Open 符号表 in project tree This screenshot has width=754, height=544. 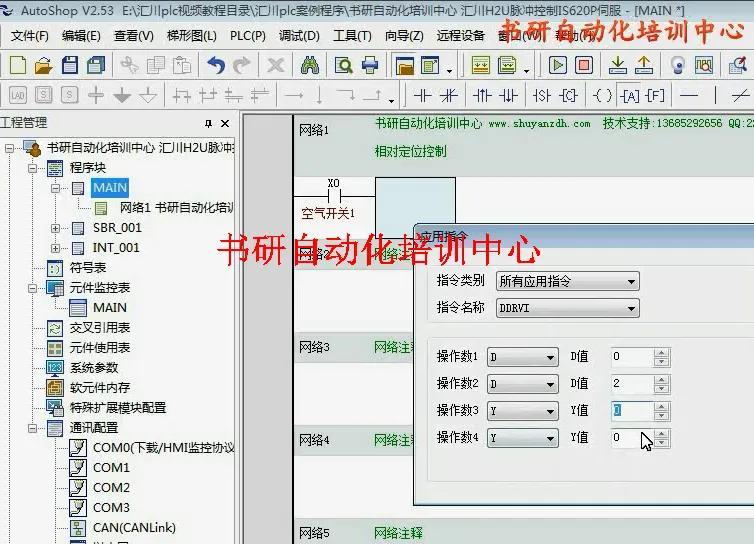(88, 268)
